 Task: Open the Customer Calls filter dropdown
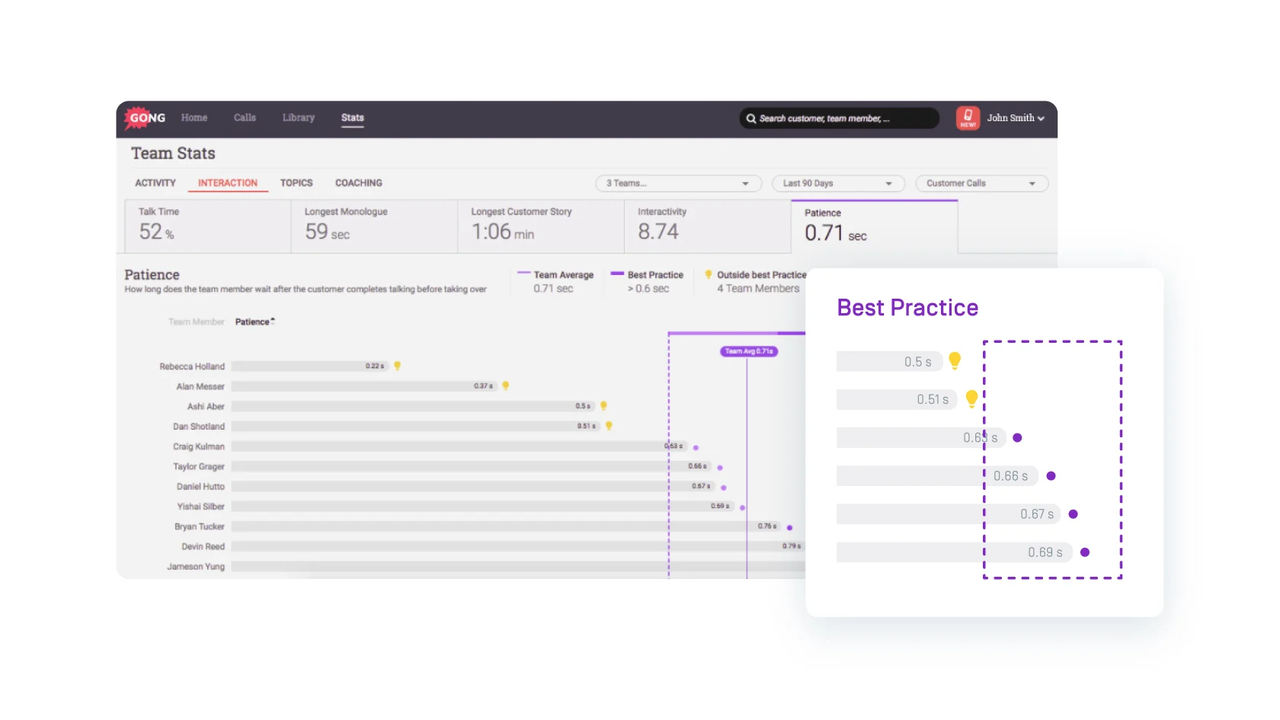coord(980,184)
